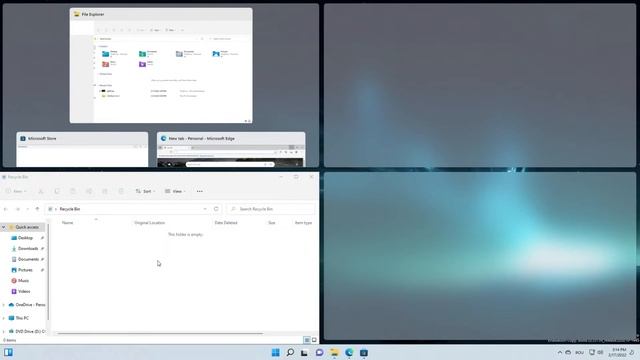Switch to Details view layout icon

(307, 340)
